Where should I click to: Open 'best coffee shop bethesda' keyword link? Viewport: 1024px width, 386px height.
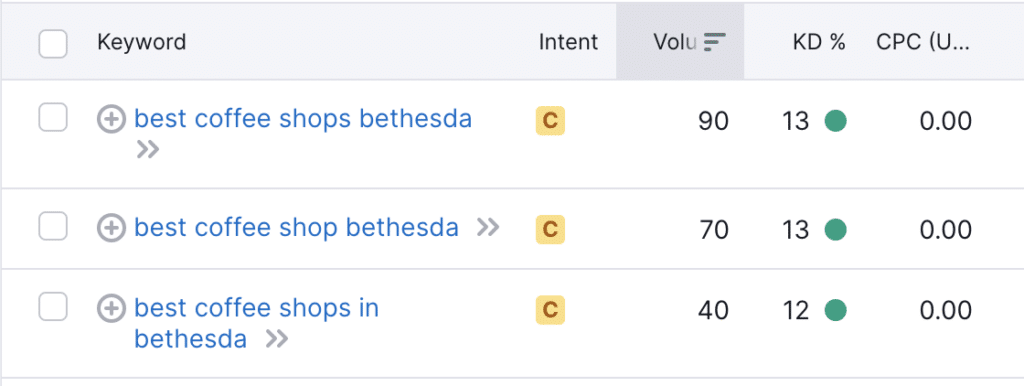tap(296, 227)
